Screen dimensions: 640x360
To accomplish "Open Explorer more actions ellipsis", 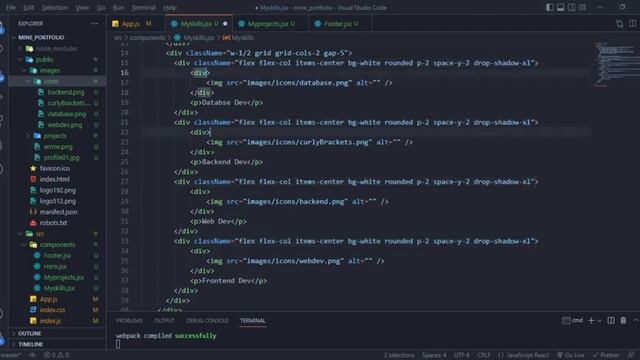I will pyautogui.click(x=95, y=24).
